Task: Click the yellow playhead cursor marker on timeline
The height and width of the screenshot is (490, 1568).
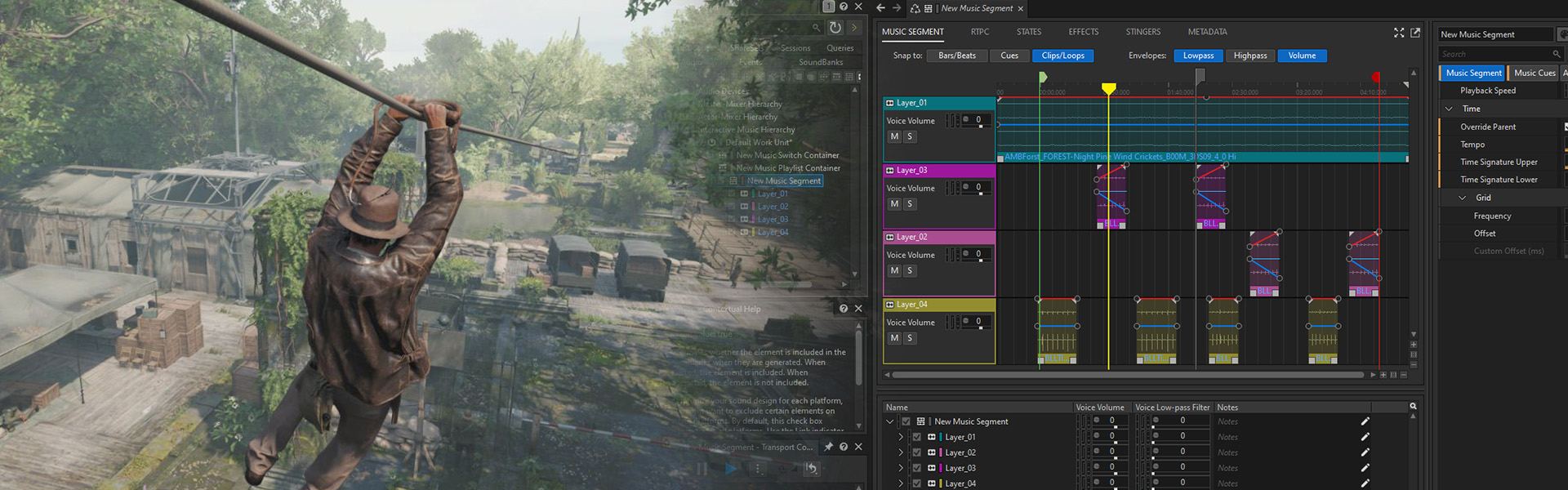Action: point(1108,88)
